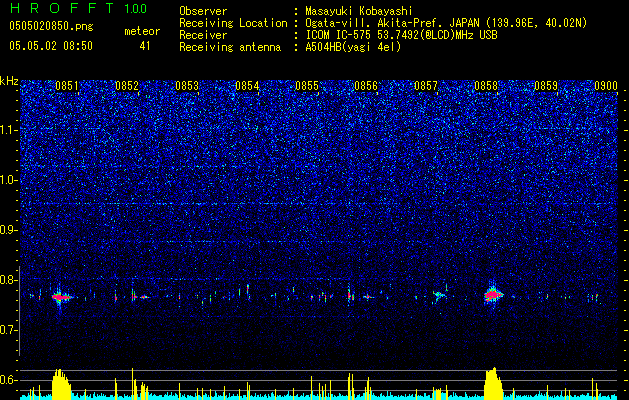The height and width of the screenshot is (400, 629).
Task: Click the 0855 time marker
Action: [307, 86]
